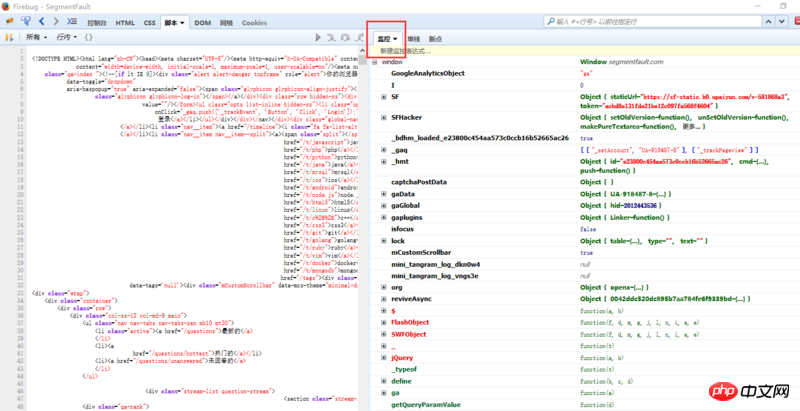The image size is (800, 411).
Task: Expand the SFHacker object node
Action: [381, 117]
